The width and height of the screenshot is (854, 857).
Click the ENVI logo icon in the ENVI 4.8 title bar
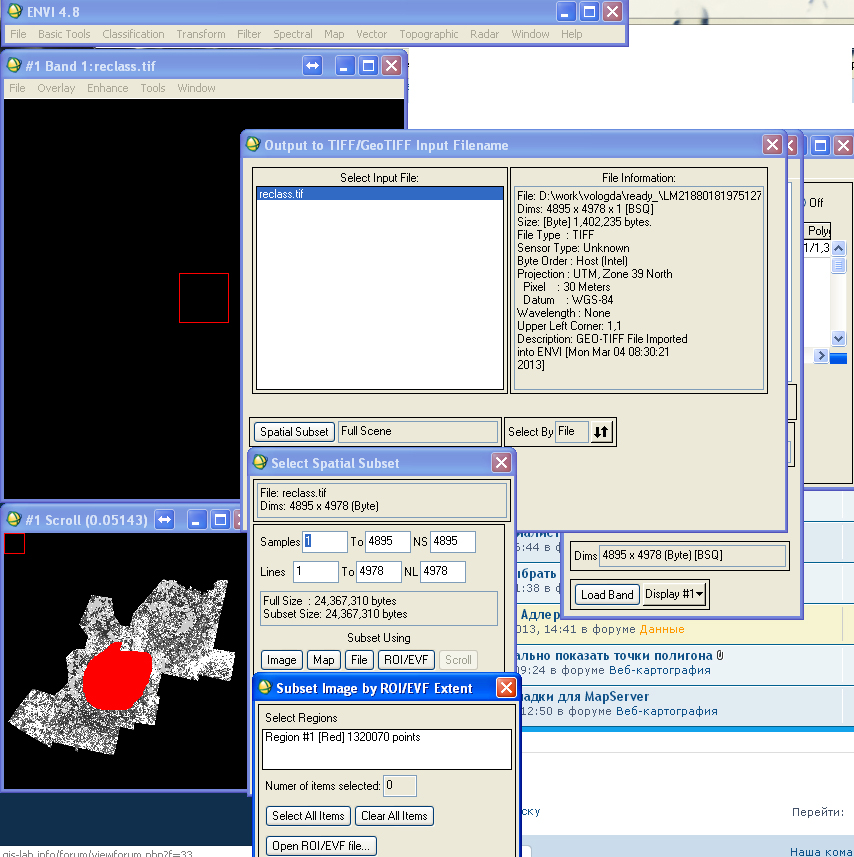coord(14,11)
